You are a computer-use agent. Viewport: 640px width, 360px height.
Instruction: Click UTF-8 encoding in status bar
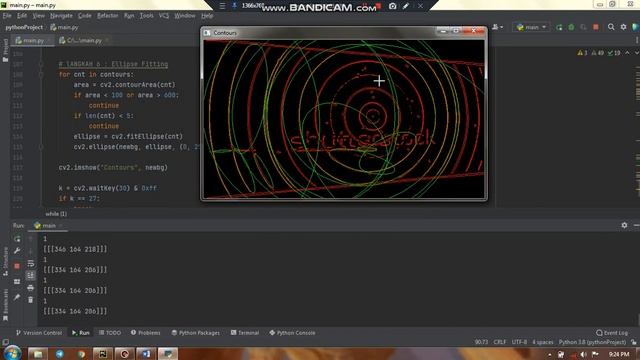click(x=519, y=342)
